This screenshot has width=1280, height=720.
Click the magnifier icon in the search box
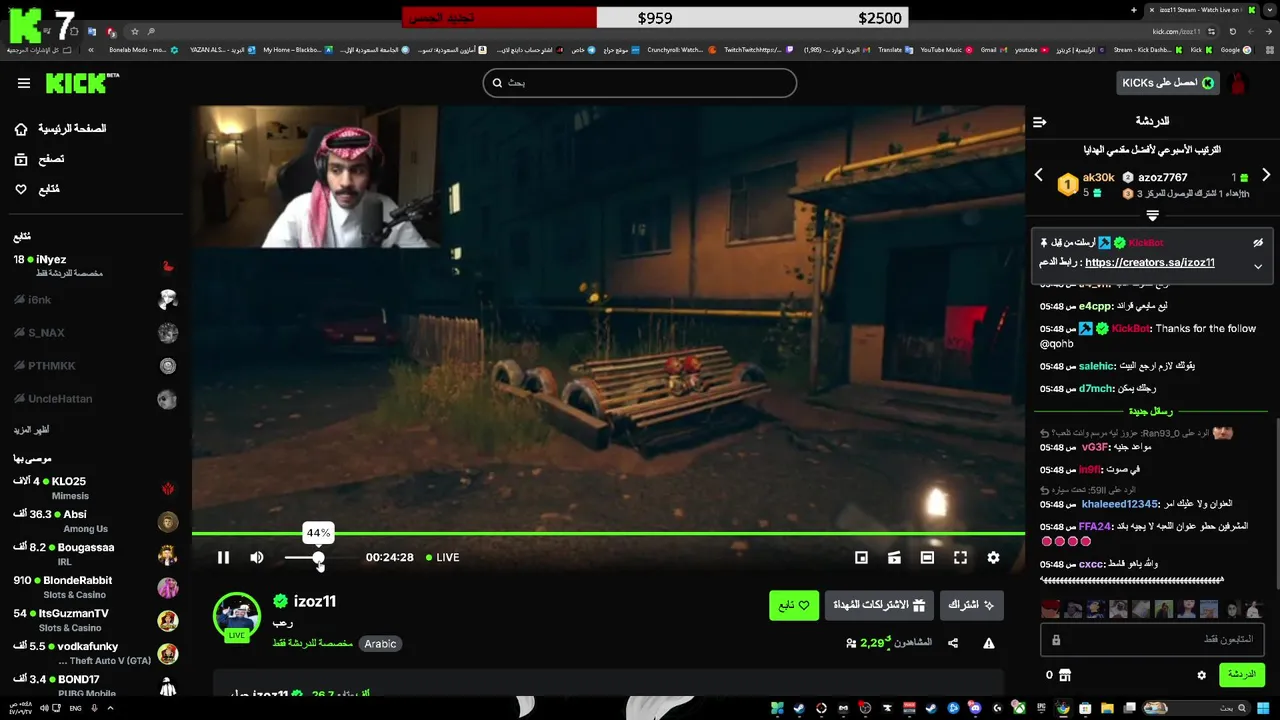(x=497, y=83)
